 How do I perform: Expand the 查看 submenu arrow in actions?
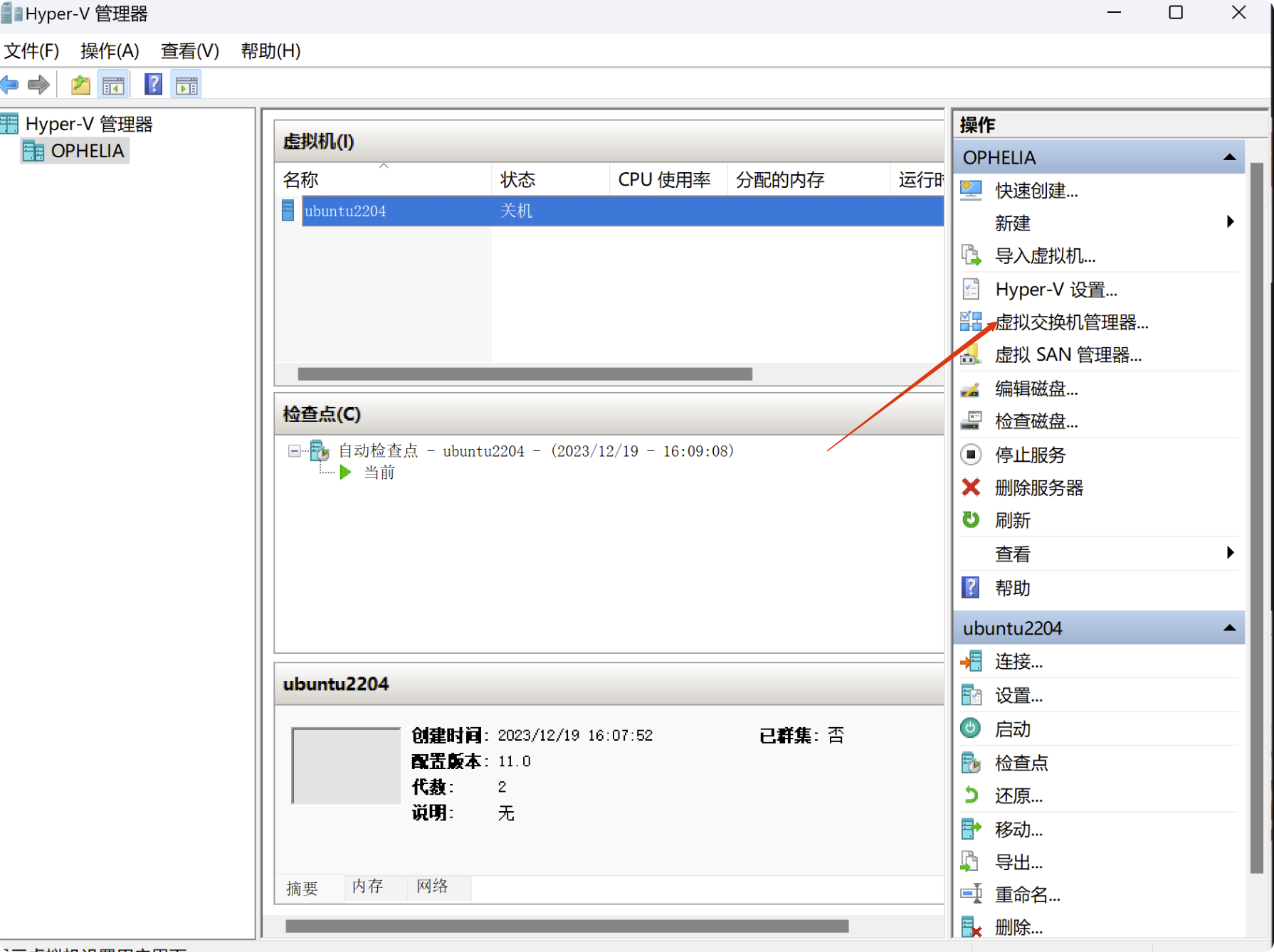click(x=1230, y=553)
